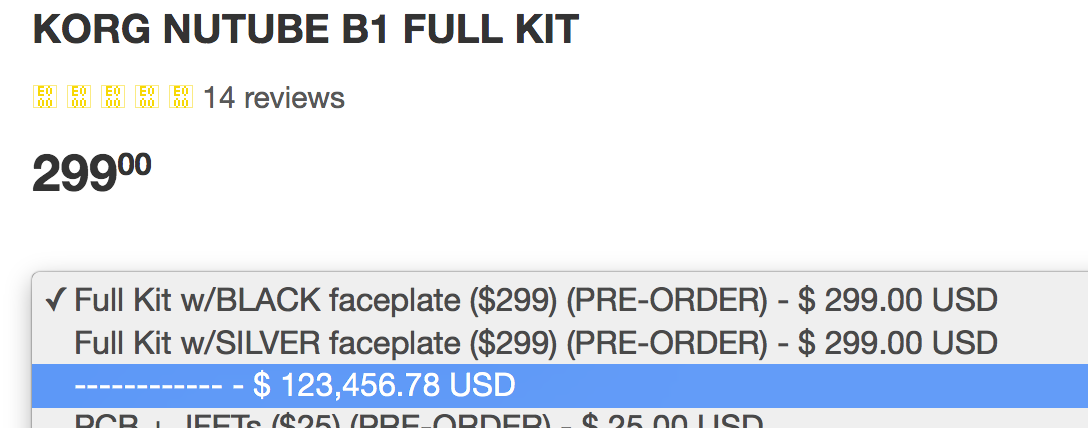Click the dashed separator line in highlighted row

(148, 386)
